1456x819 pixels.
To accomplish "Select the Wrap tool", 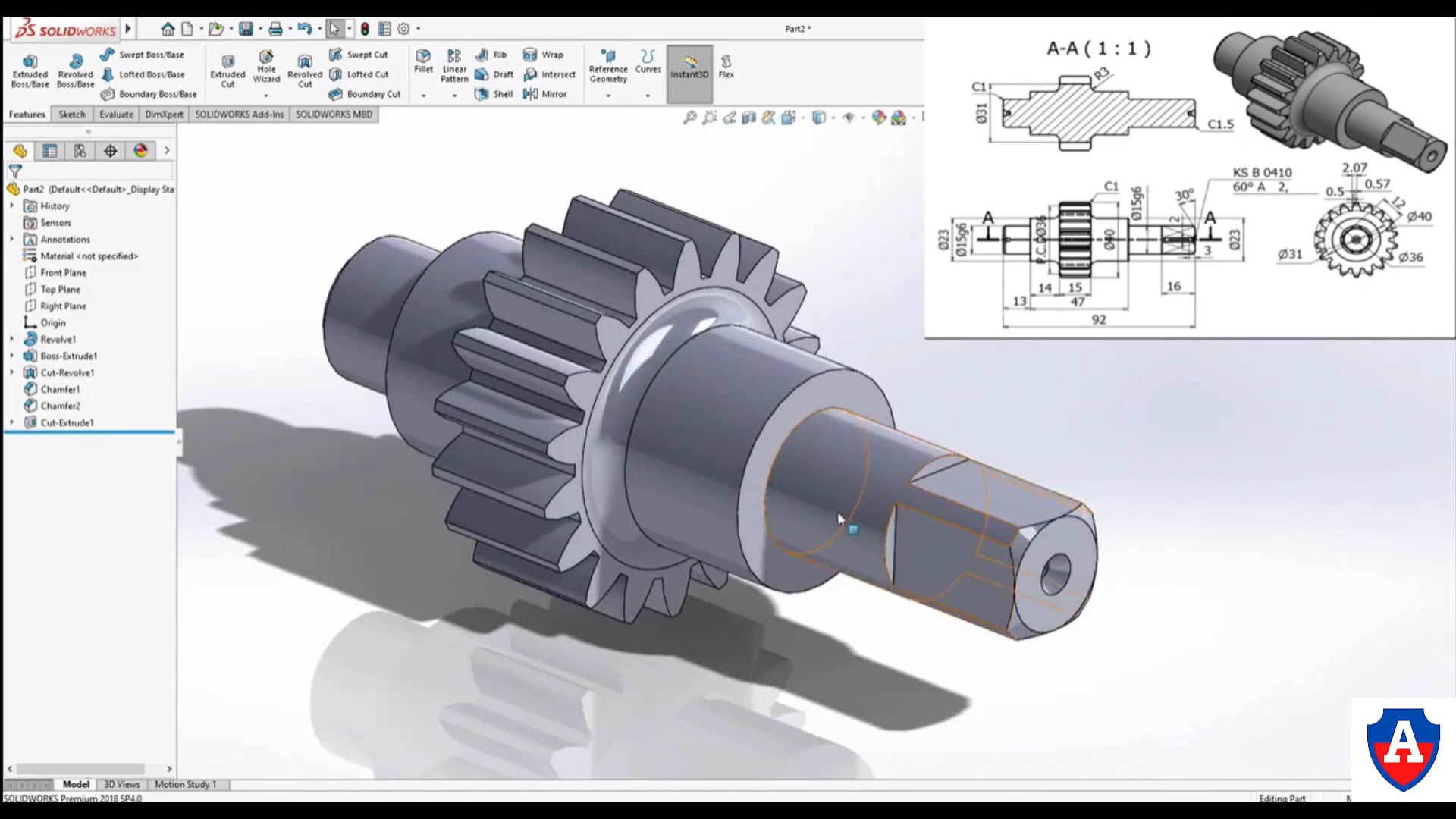I will [x=543, y=55].
